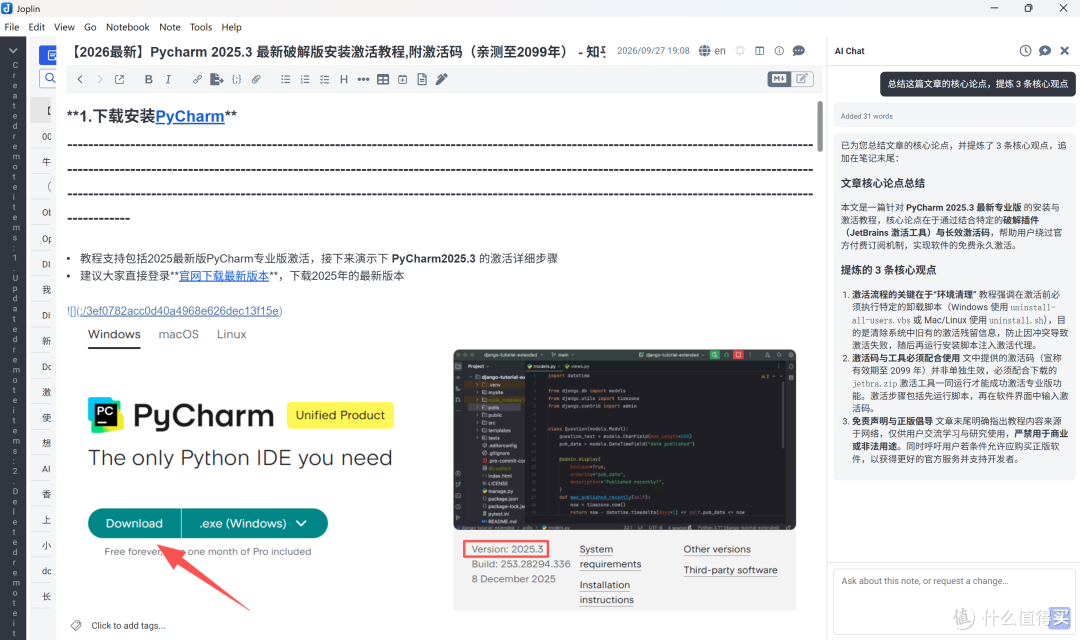1080x640 pixels.
Task: Click the green Download button
Action: (134, 524)
